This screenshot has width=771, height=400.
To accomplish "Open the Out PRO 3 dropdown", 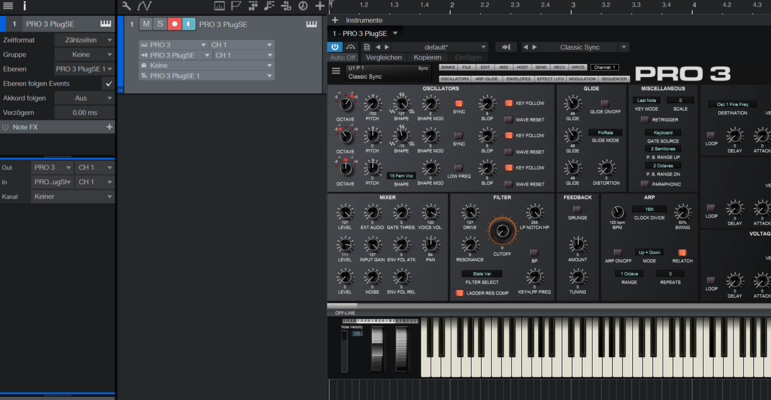I will [53, 167].
